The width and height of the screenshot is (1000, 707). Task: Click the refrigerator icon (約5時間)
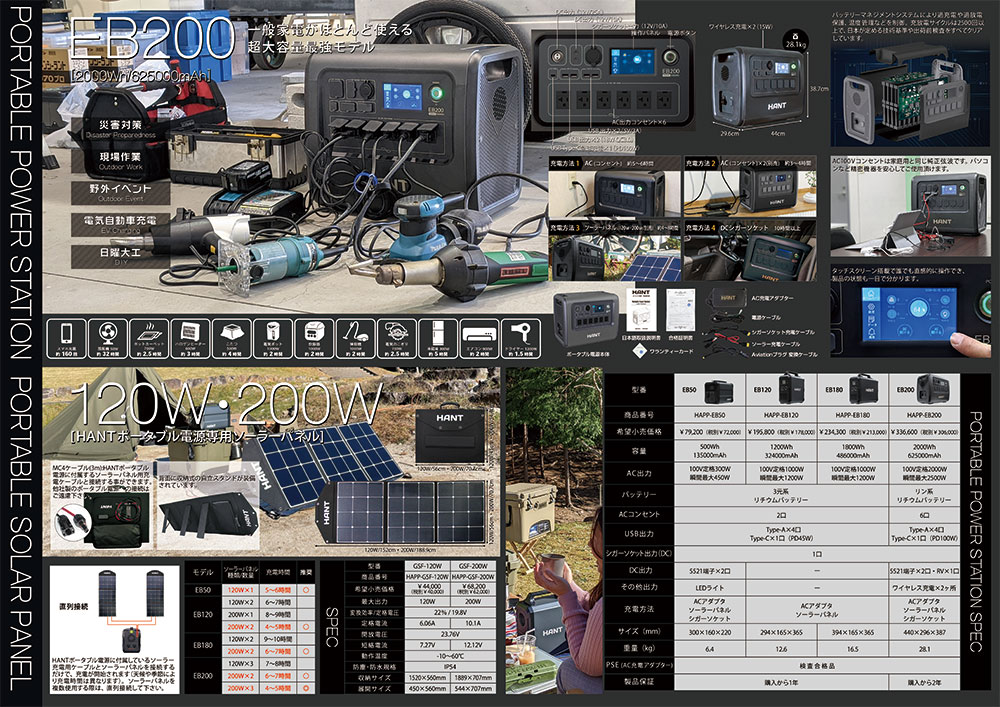438,339
